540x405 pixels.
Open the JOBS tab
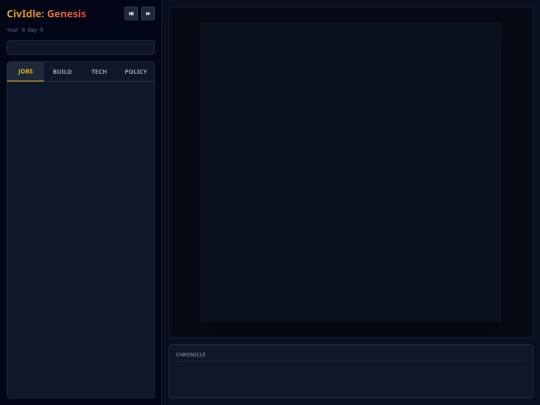(x=25, y=72)
